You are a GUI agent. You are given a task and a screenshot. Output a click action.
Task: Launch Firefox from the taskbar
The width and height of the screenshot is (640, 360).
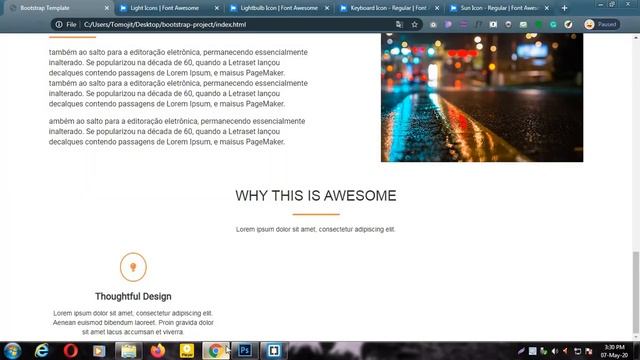click(x=158, y=351)
